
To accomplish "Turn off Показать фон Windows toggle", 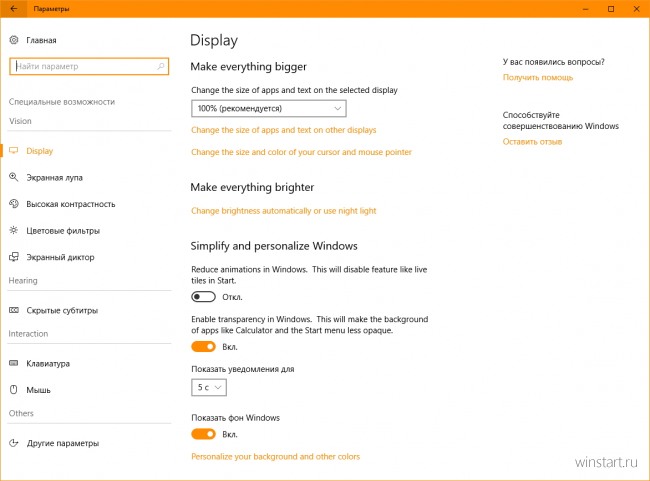I will click(x=203, y=434).
